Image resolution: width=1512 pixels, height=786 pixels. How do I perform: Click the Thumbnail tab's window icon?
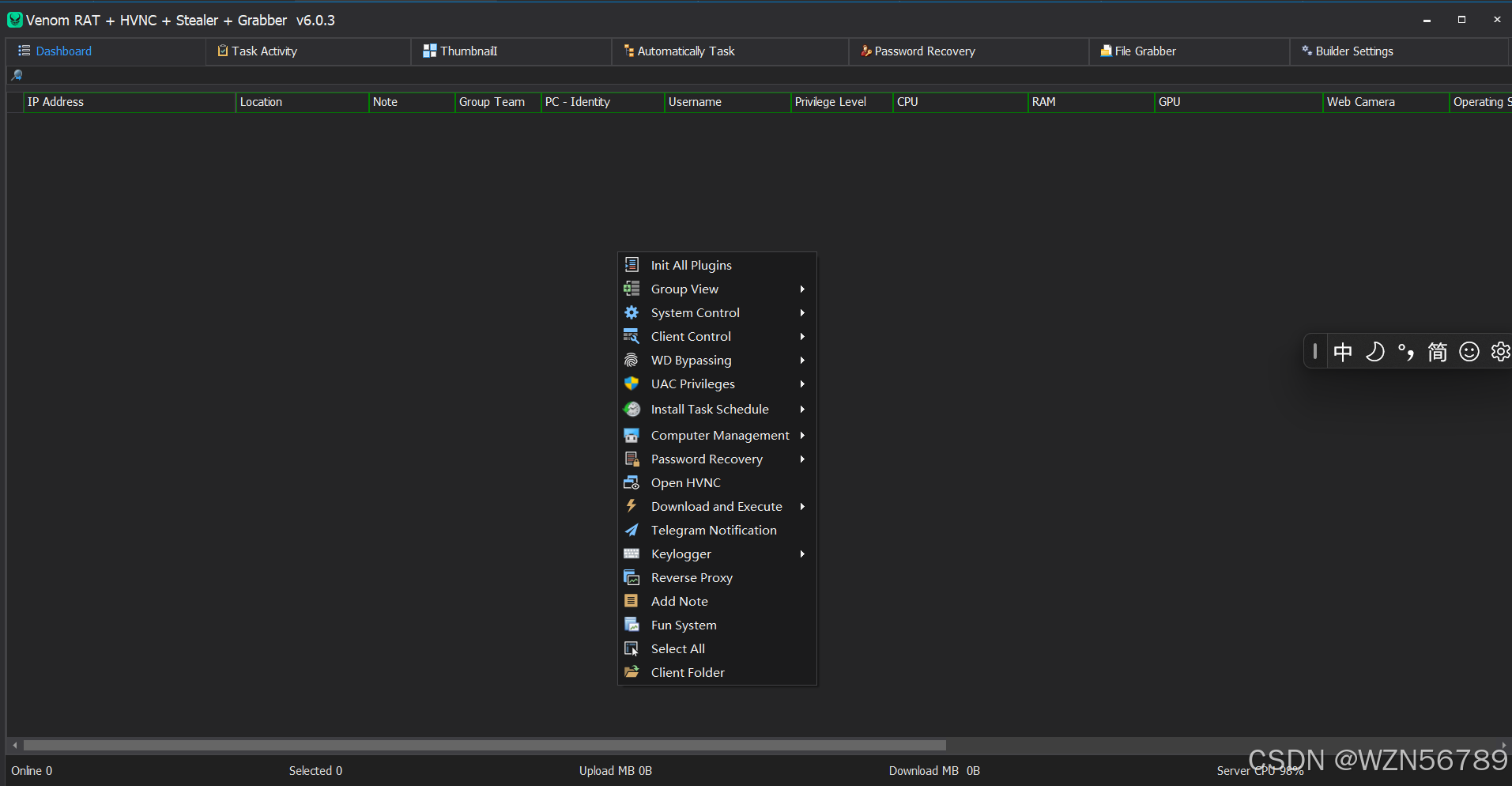click(430, 51)
